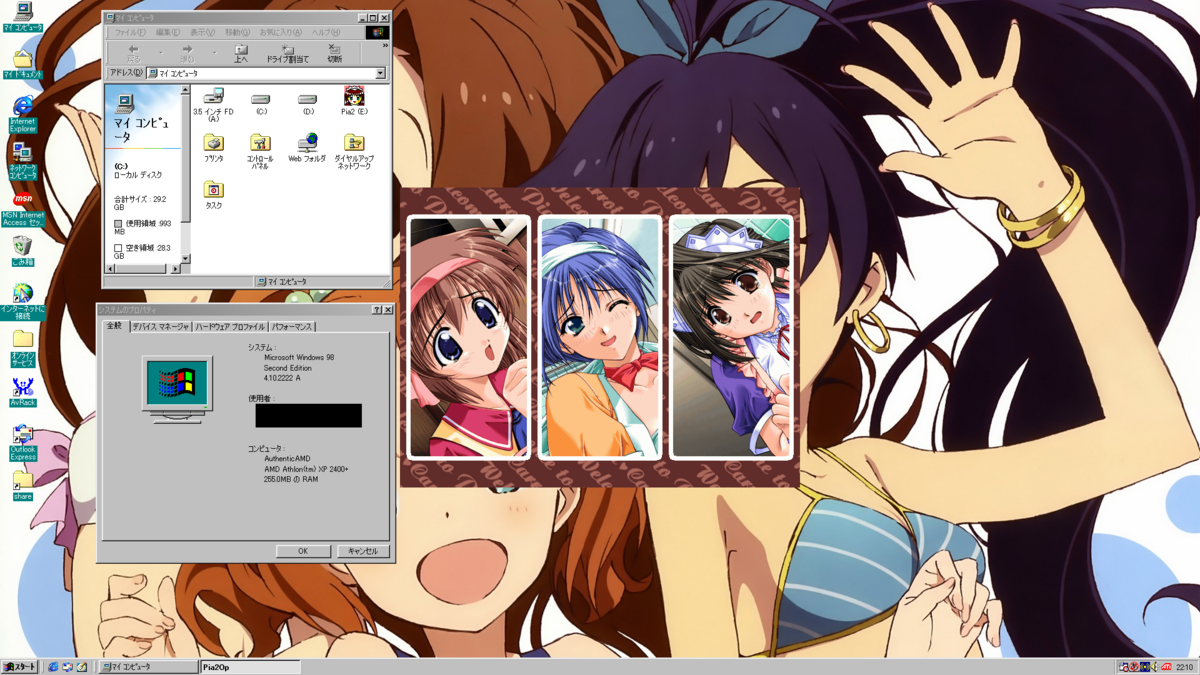Open the スタート menu
This screenshot has width=1200, height=675.
(x=19, y=667)
